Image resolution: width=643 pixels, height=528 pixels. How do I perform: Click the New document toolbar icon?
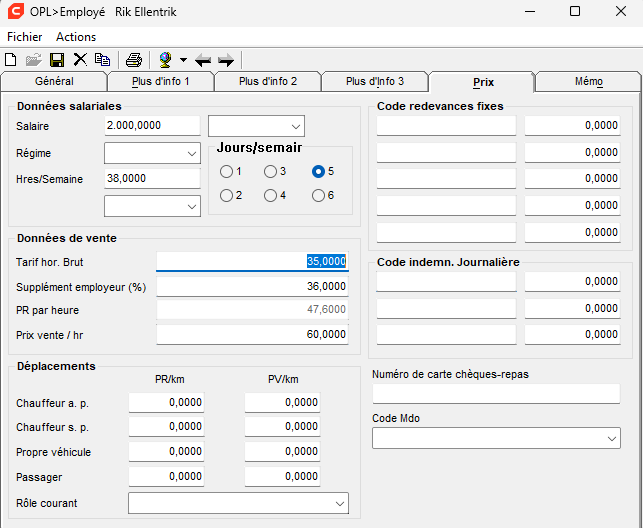click(11, 60)
